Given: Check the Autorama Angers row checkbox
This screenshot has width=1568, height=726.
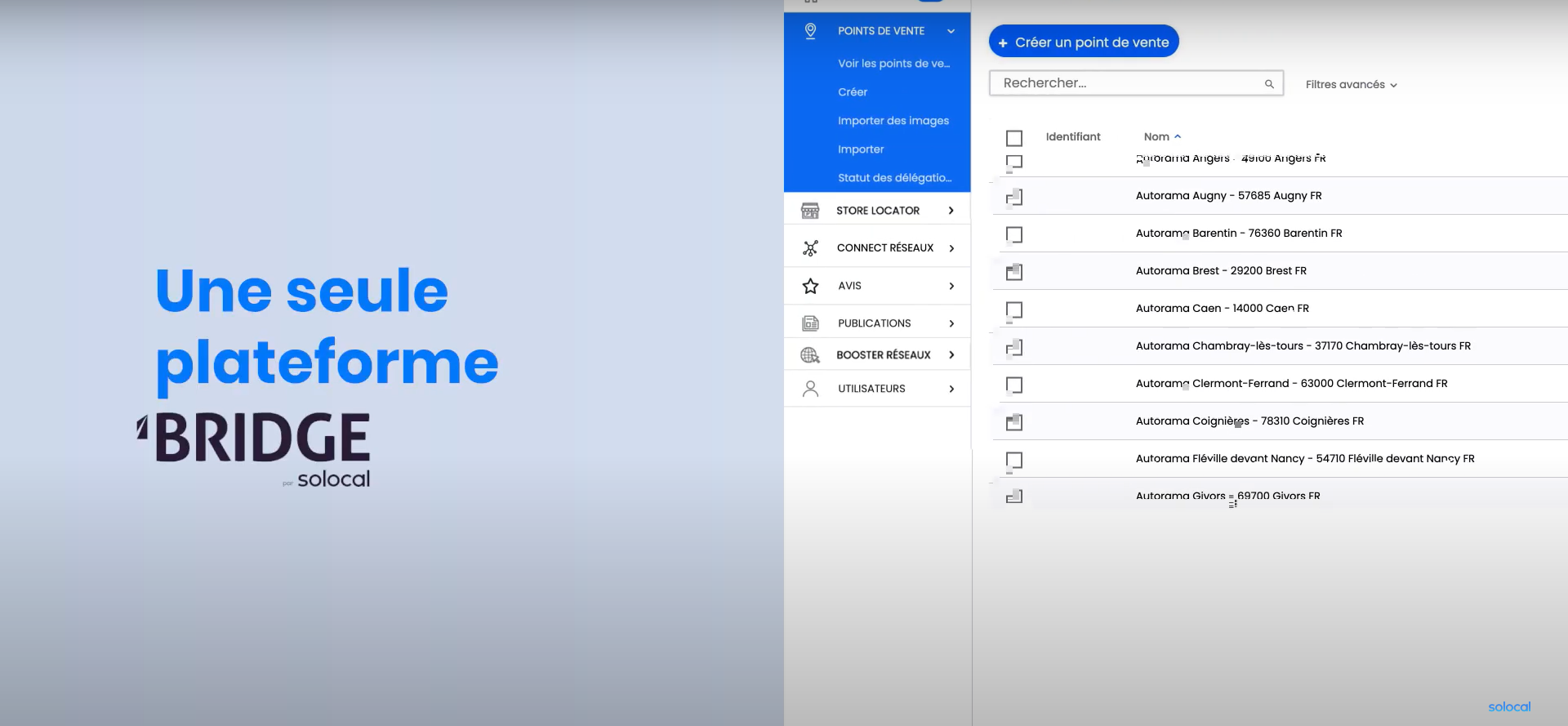Looking at the screenshot, I should [1014, 162].
